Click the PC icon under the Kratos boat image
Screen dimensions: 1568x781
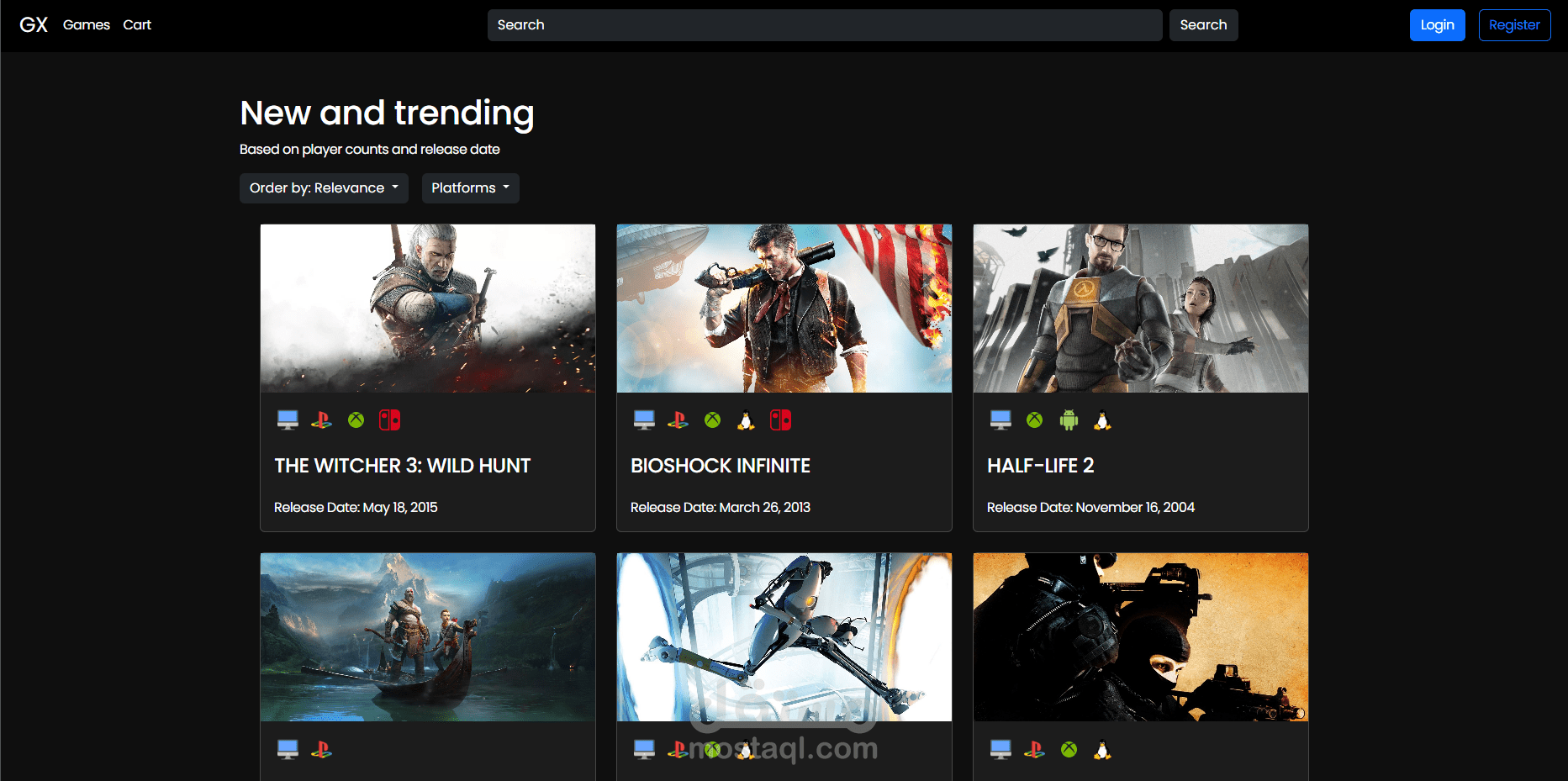coord(288,749)
